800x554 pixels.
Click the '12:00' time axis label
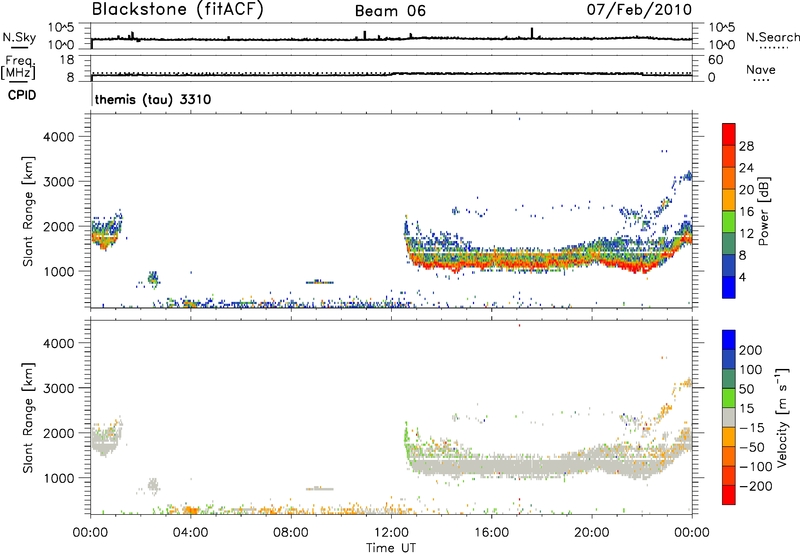coord(390,533)
